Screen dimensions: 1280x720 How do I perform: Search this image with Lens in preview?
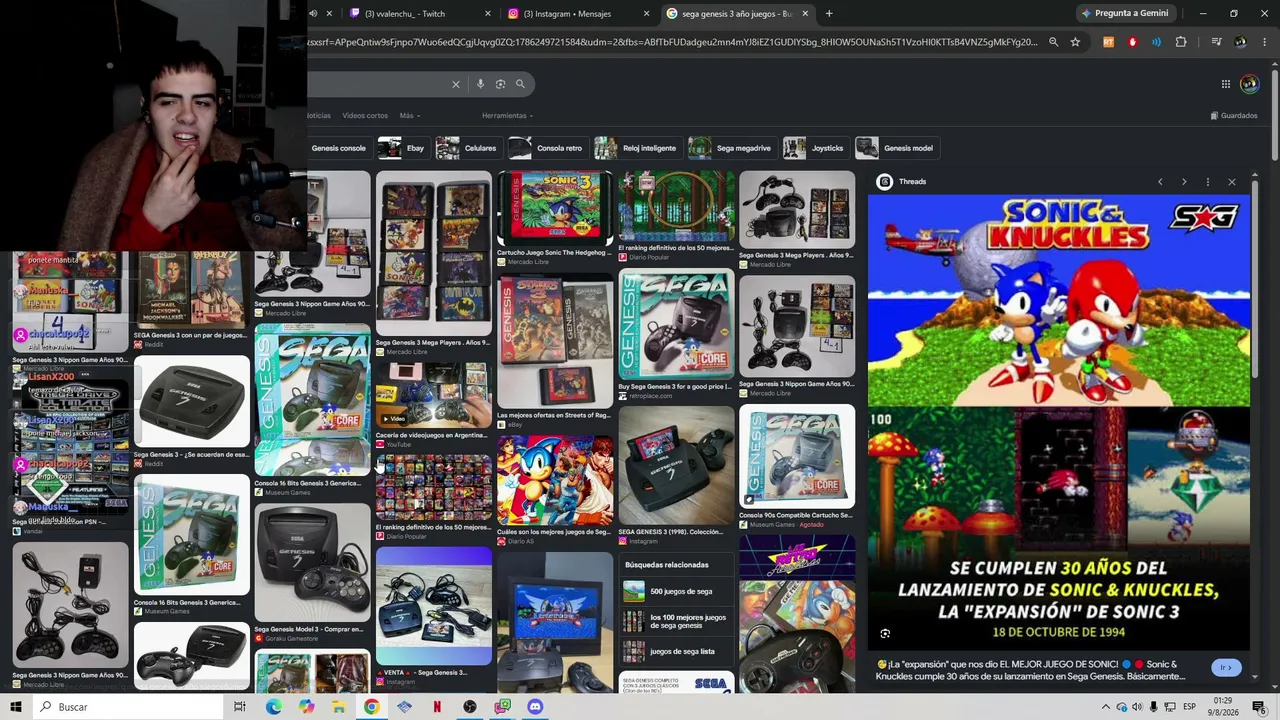[885, 634]
